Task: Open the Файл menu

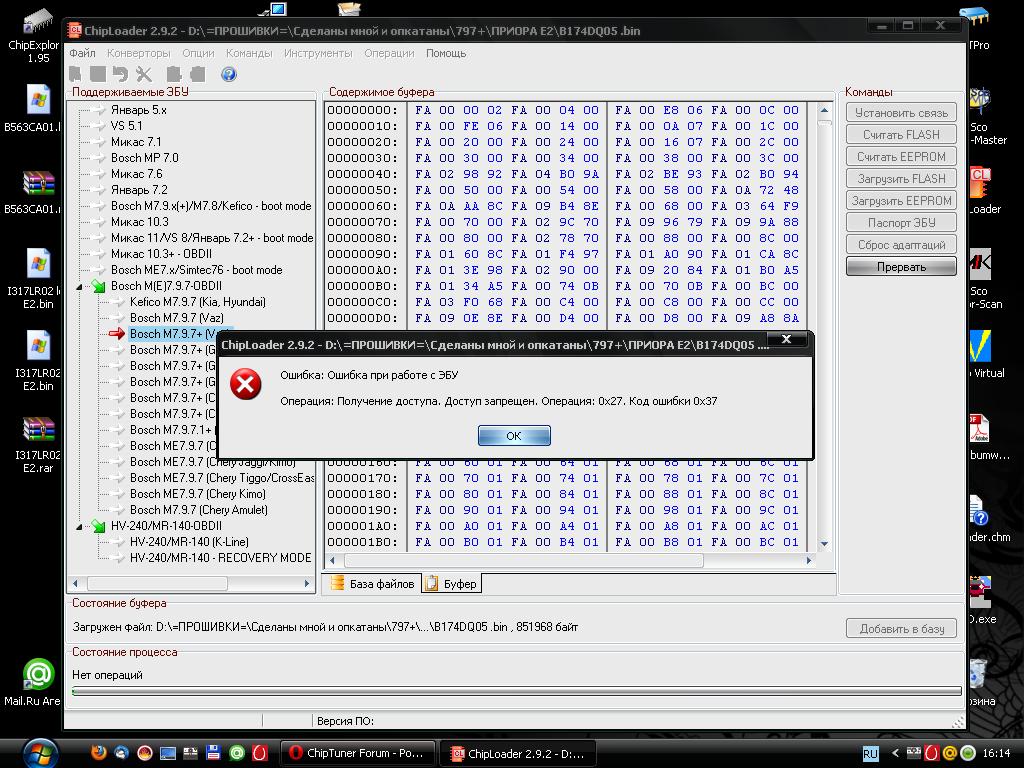Action: [82, 53]
